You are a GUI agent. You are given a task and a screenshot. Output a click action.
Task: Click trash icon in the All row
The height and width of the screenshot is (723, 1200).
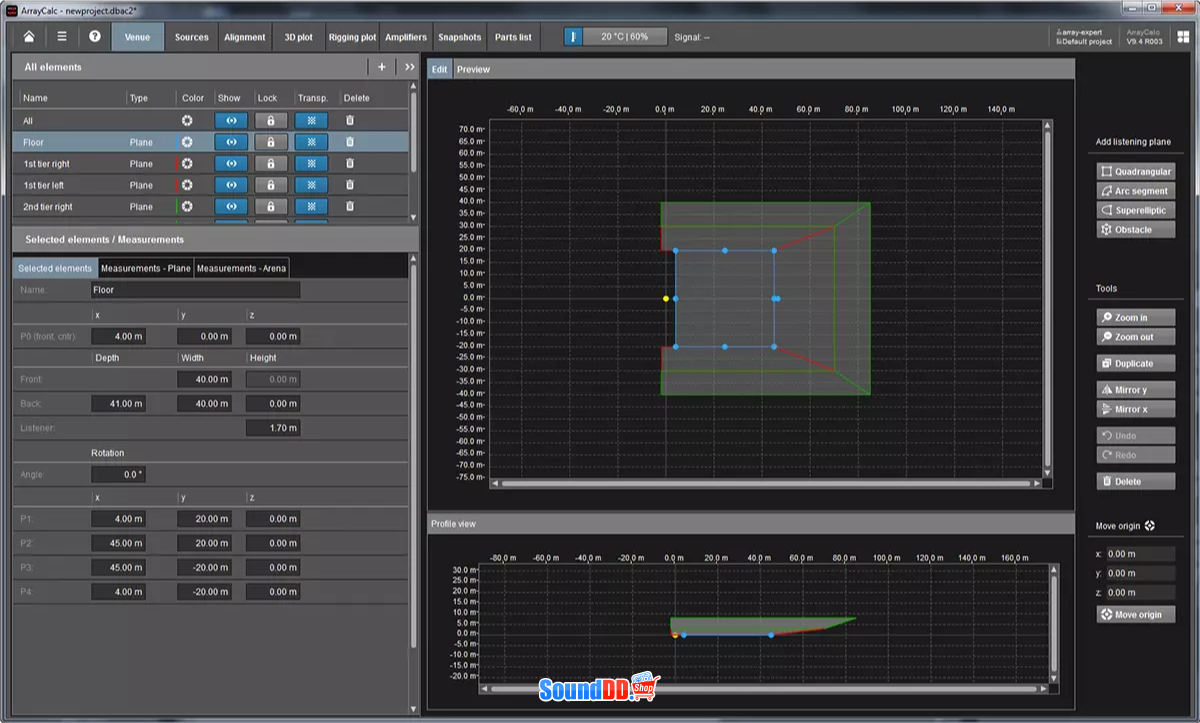tap(350, 120)
